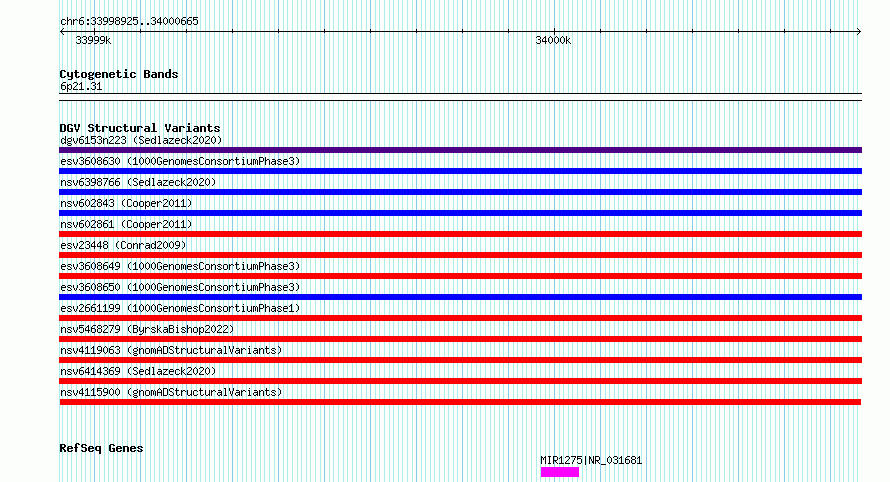Open esv3608649 (1000GenomesConsortiumPhase3) variant label
Screen dimensions: 890x482
[x=180, y=266]
